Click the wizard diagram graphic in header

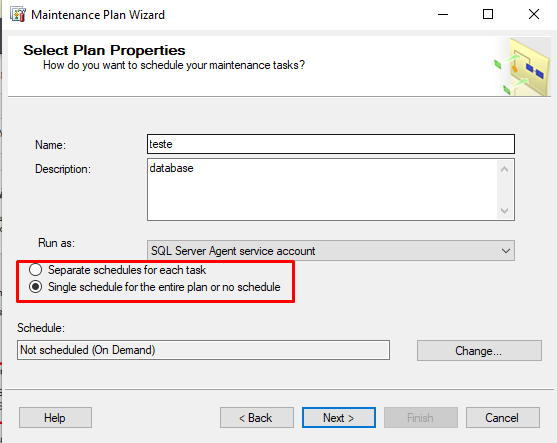coord(522,67)
